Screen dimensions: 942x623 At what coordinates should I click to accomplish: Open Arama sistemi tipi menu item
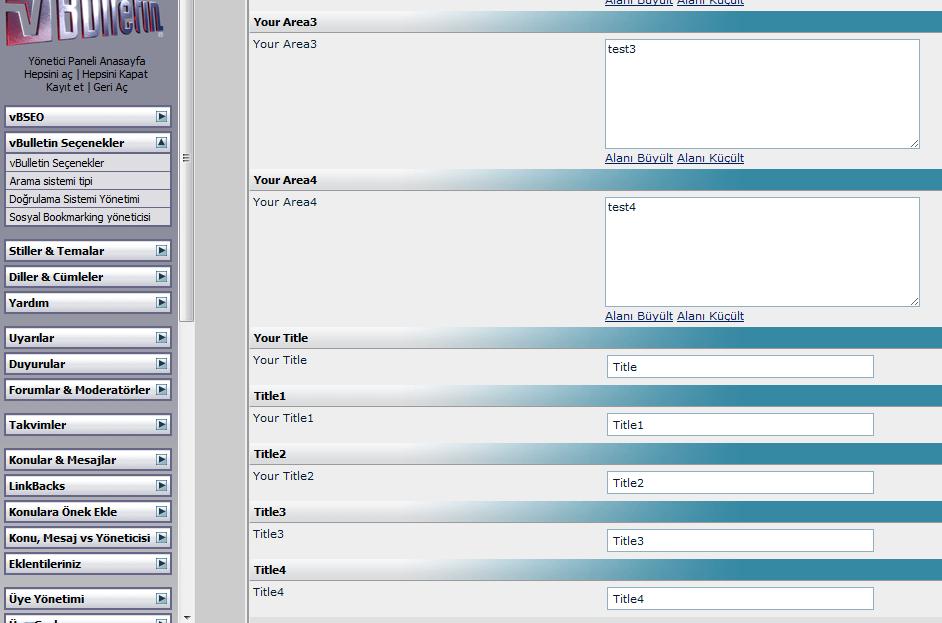51,181
